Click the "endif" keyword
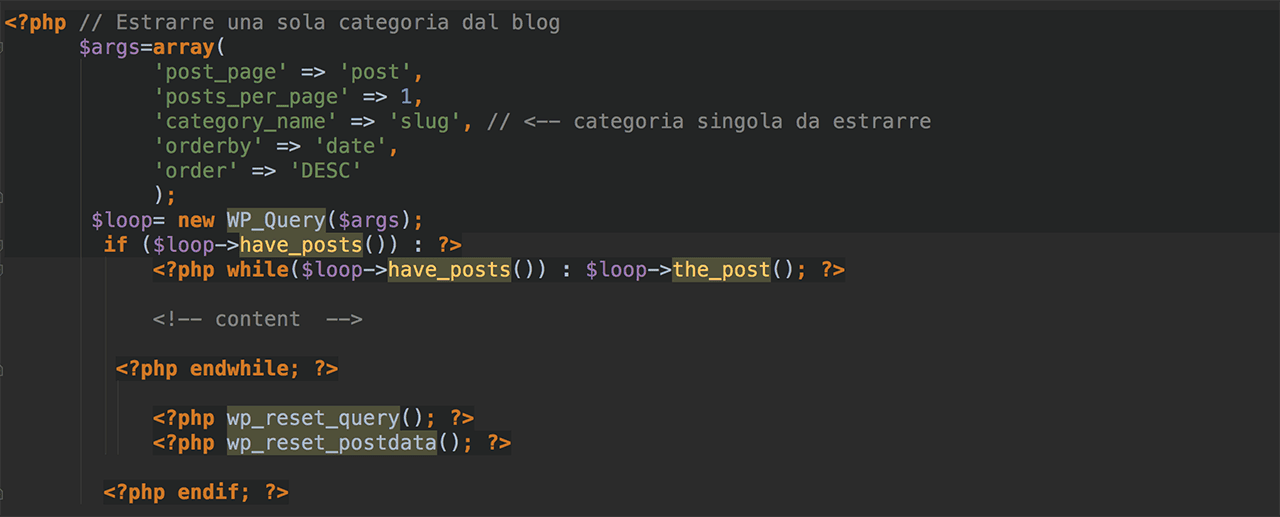Viewport: 1280px width, 517px height. tap(208, 493)
